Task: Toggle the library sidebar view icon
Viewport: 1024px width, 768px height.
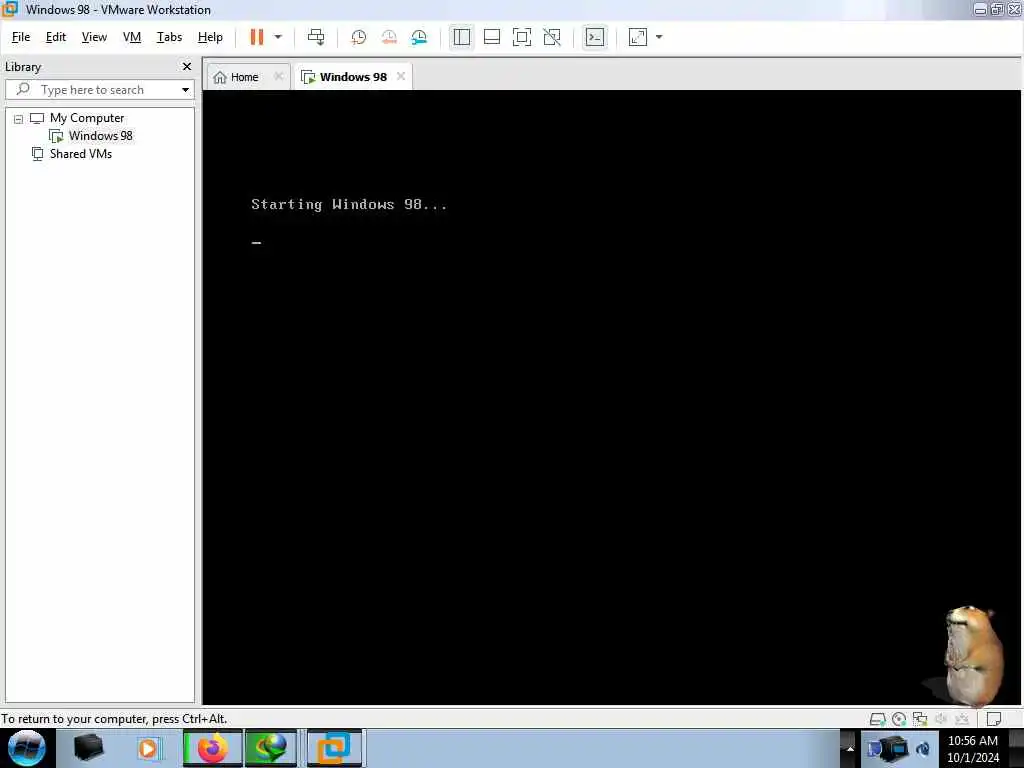Action: coord(462,37)
